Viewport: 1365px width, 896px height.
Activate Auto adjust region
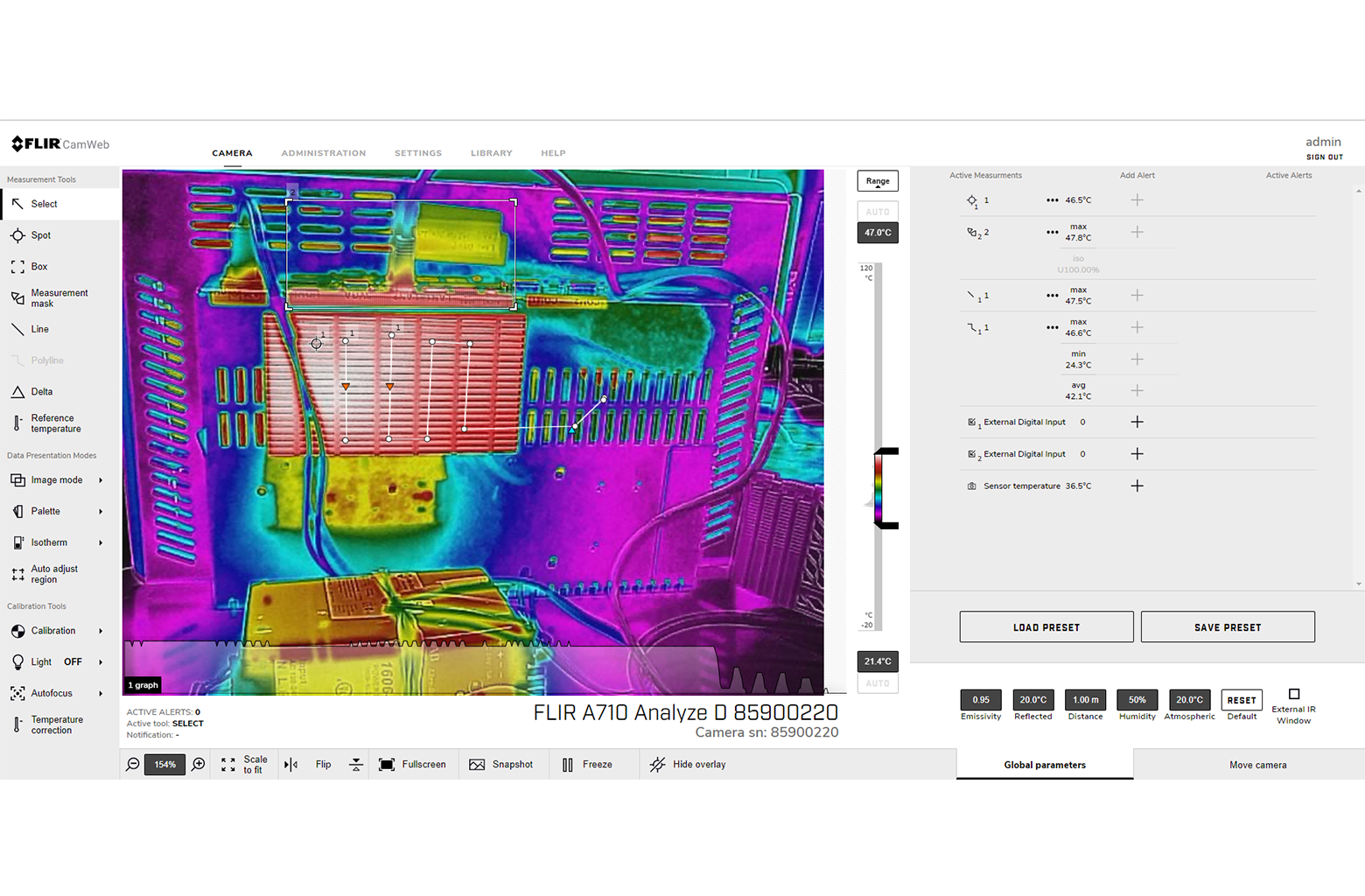[x=59, y=574]
